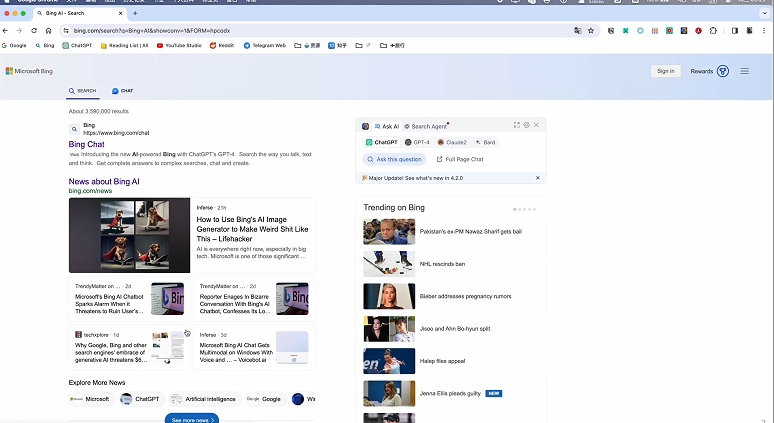The image size is (774, 423).
Task: Click the Trending on Bing carousel dots
Action: (x=524, y=209)
